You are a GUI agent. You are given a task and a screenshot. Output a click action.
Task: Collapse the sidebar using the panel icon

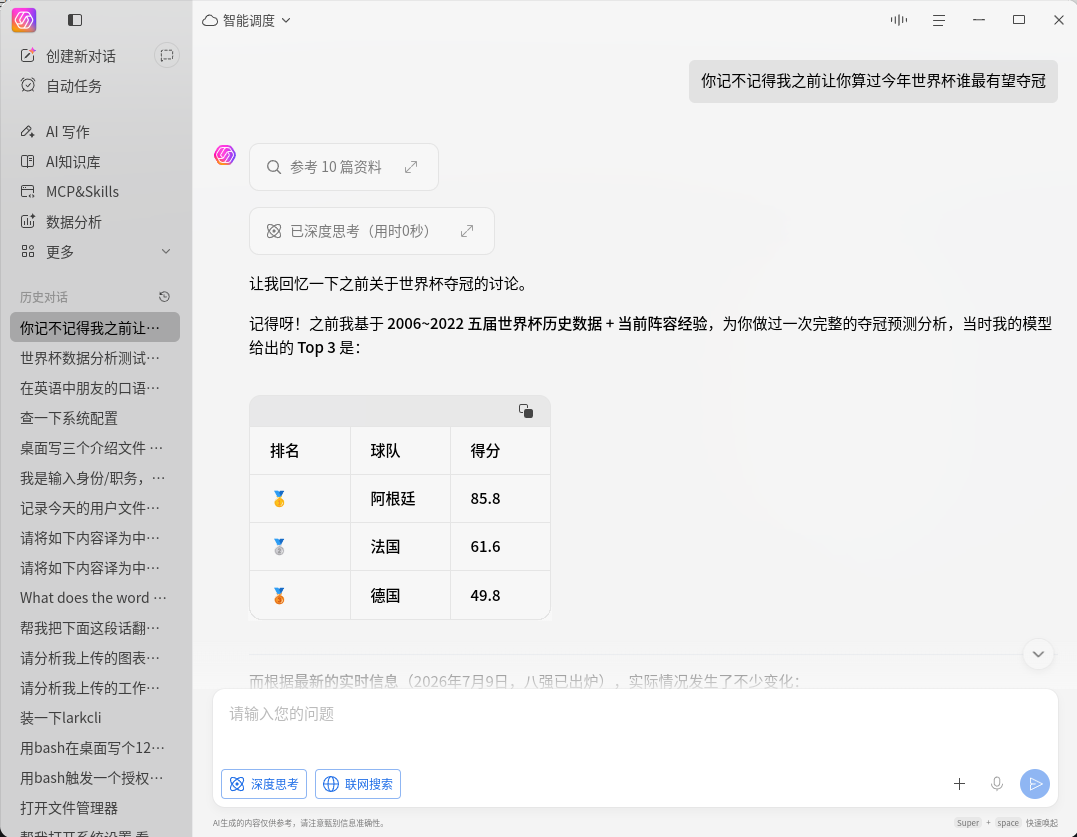click(x=75, y=20)
